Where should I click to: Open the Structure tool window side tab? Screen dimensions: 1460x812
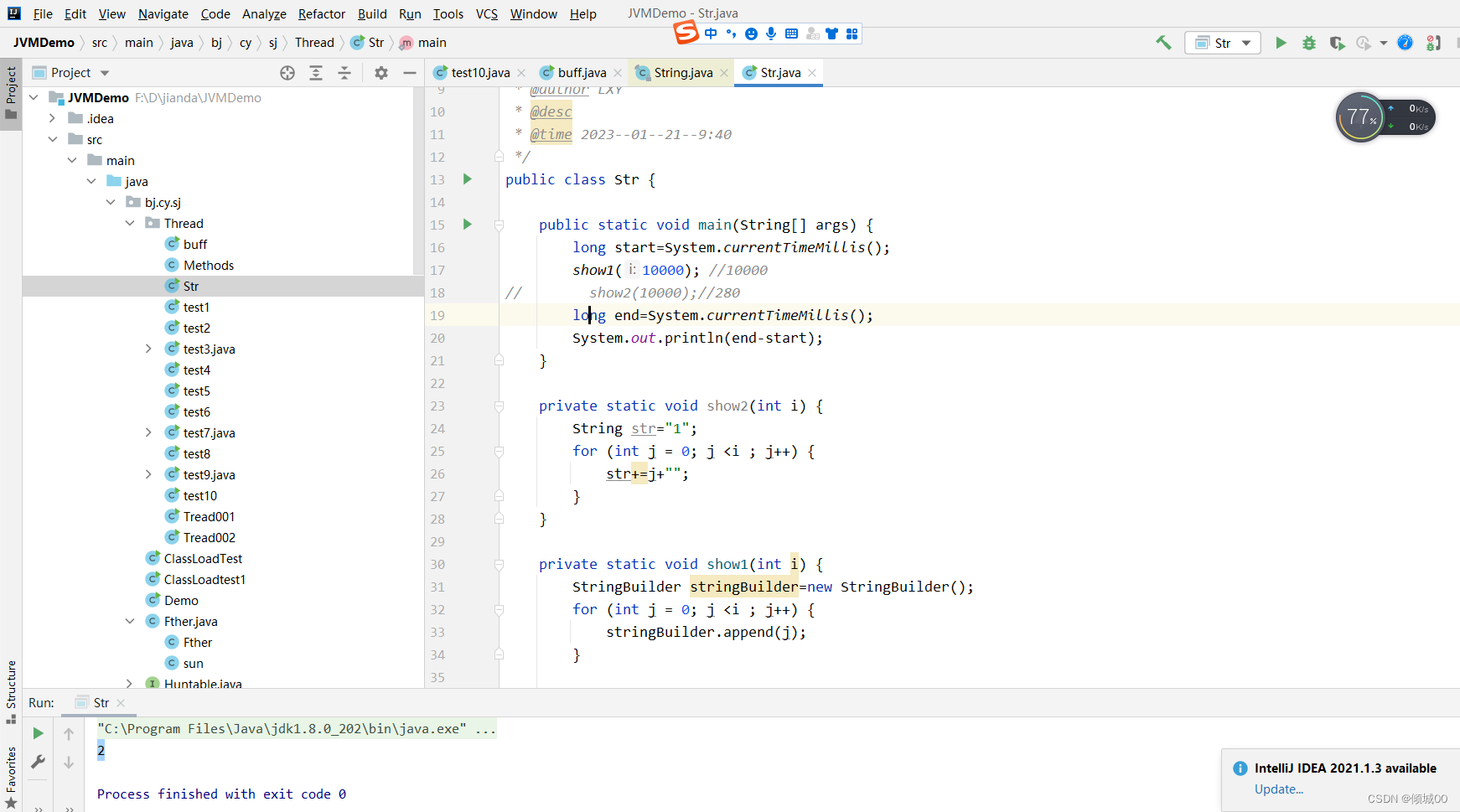11,692
